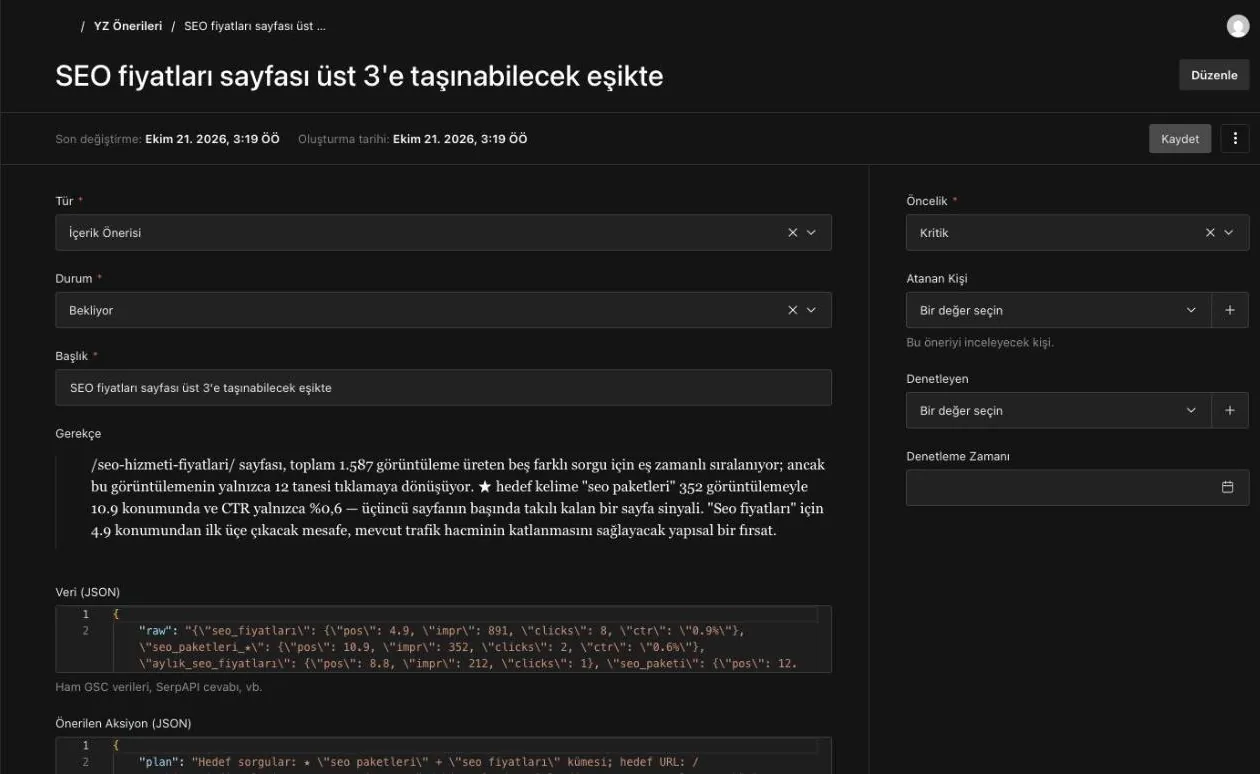Click inside the Veri (JSON) code editor
The width and height of the screenshot is (1260, 774).
(443, 638)
